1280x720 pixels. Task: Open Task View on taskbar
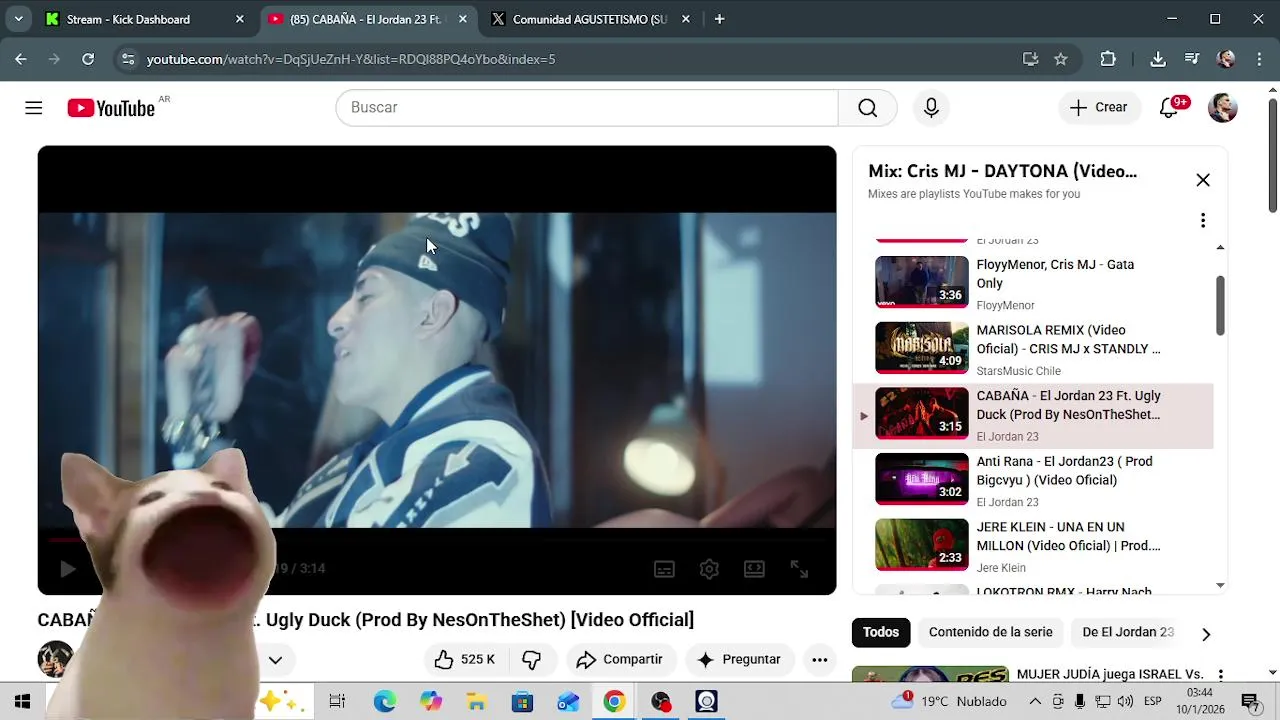(337, 702)
